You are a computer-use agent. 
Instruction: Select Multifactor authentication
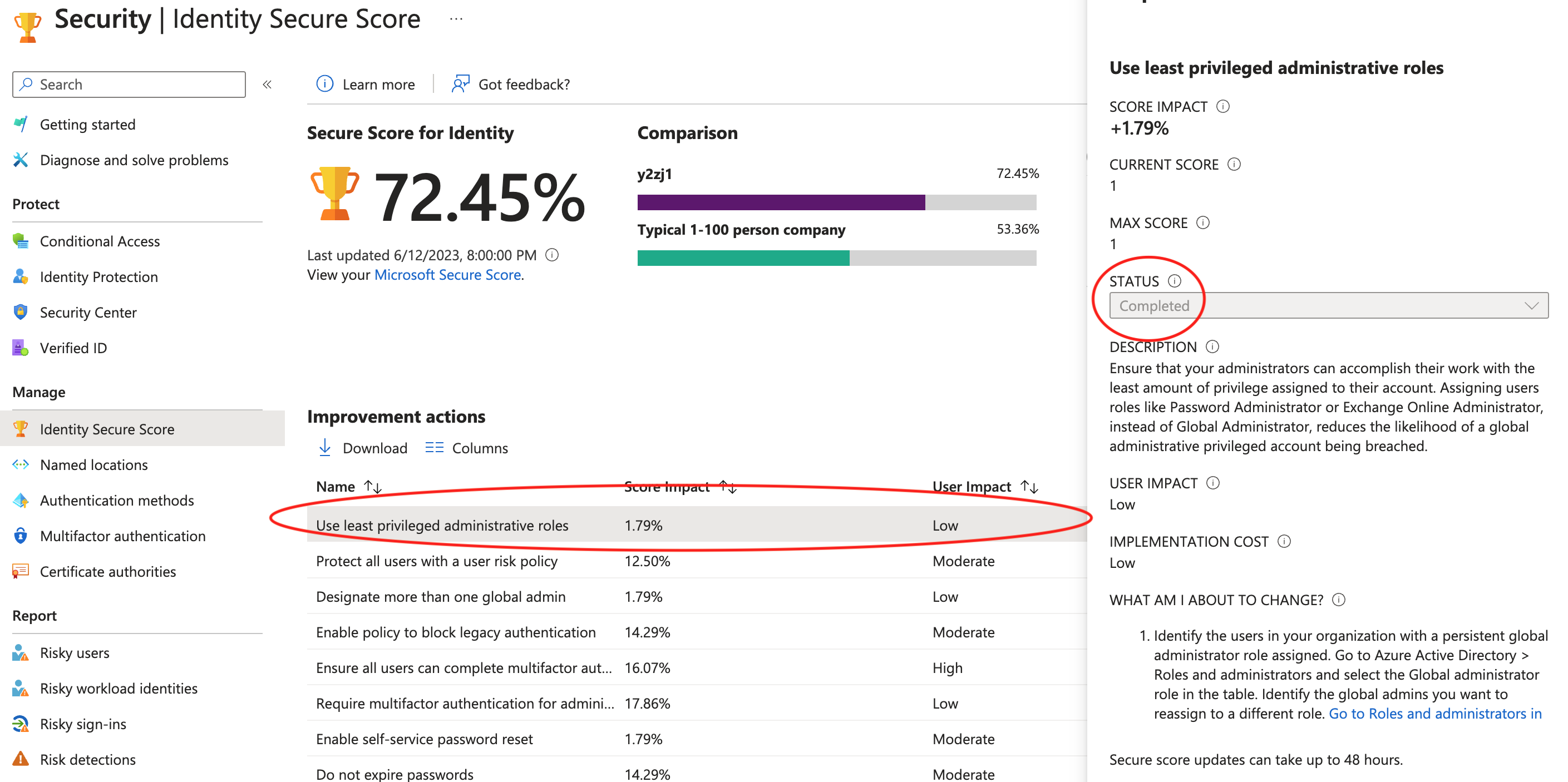pyautogui.click(x=123, y=536)
